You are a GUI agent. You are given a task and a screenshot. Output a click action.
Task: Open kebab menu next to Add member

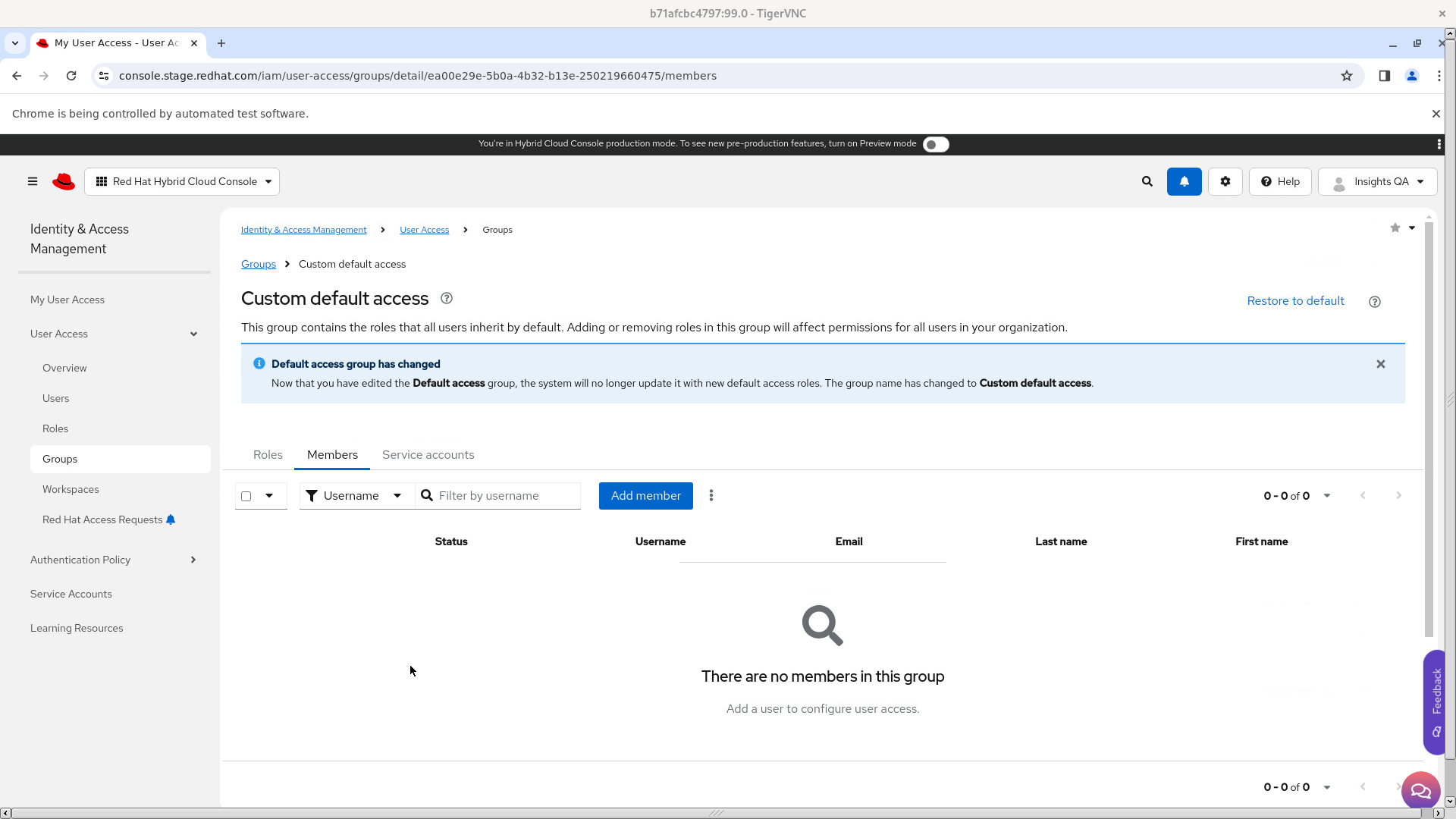pyautogui.click(x=711, y=495)
